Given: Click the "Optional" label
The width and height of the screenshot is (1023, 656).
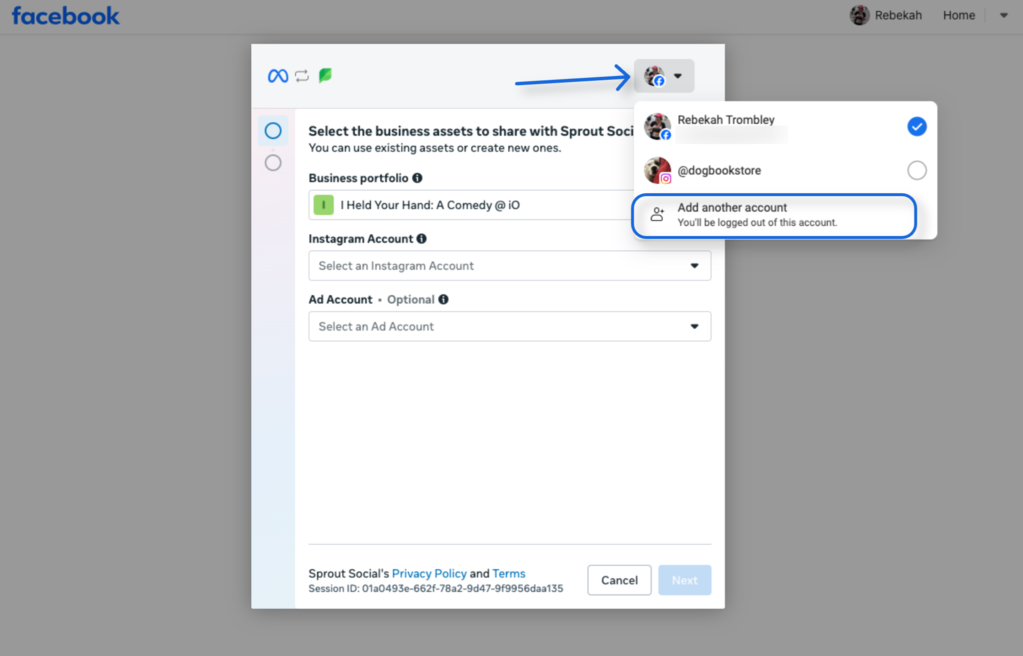Looking at the screenshot, I should (410, 299).
